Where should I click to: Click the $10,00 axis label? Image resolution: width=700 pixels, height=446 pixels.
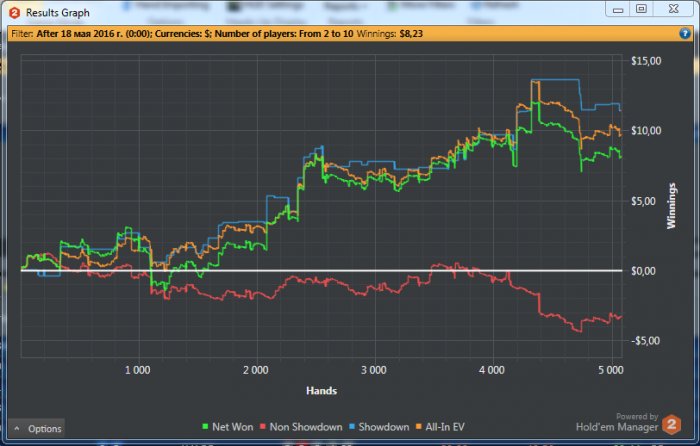click(646, 131)
